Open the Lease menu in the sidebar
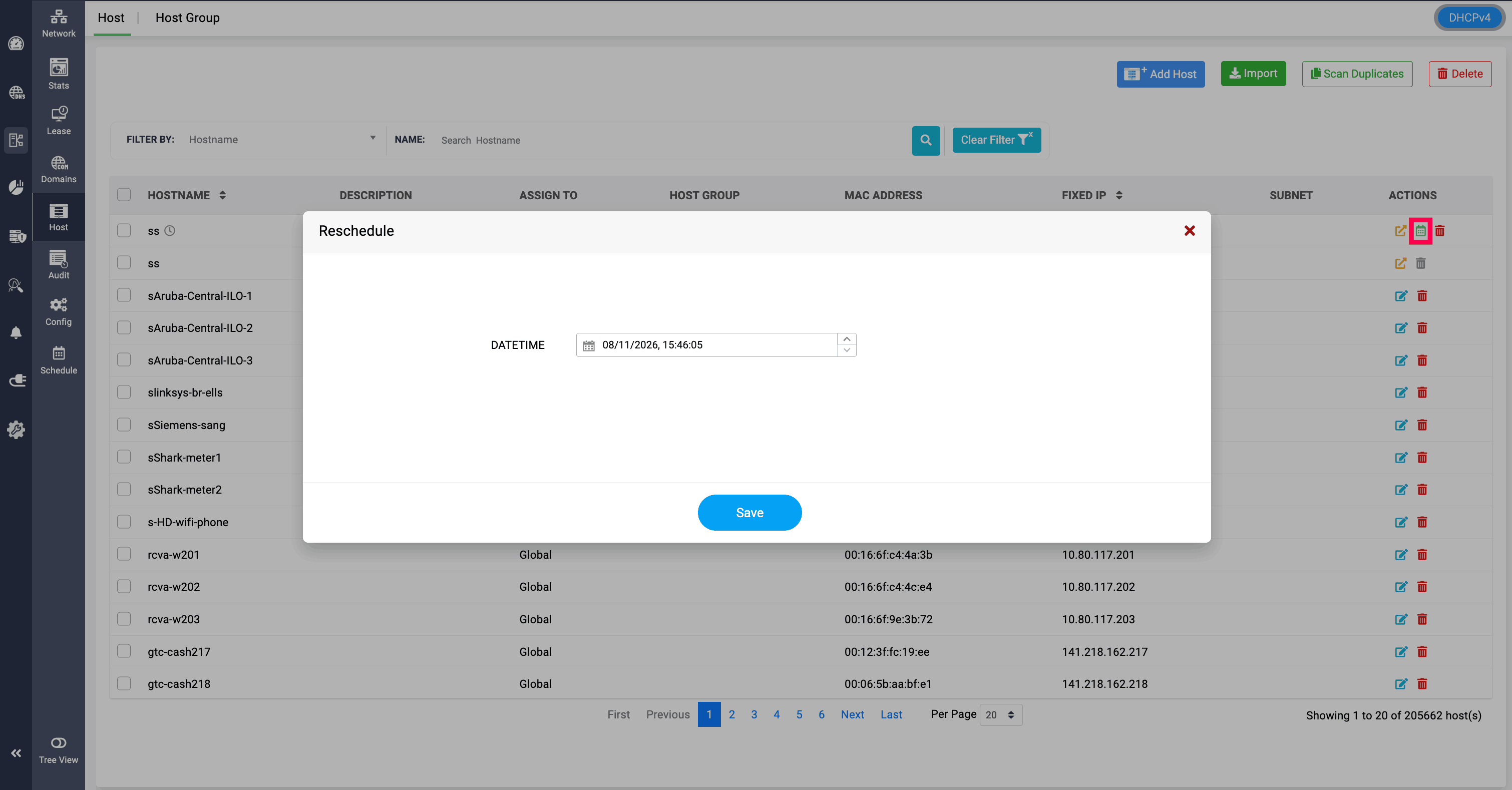Screen dimensions: 1512x790 [x=59, y=121]
